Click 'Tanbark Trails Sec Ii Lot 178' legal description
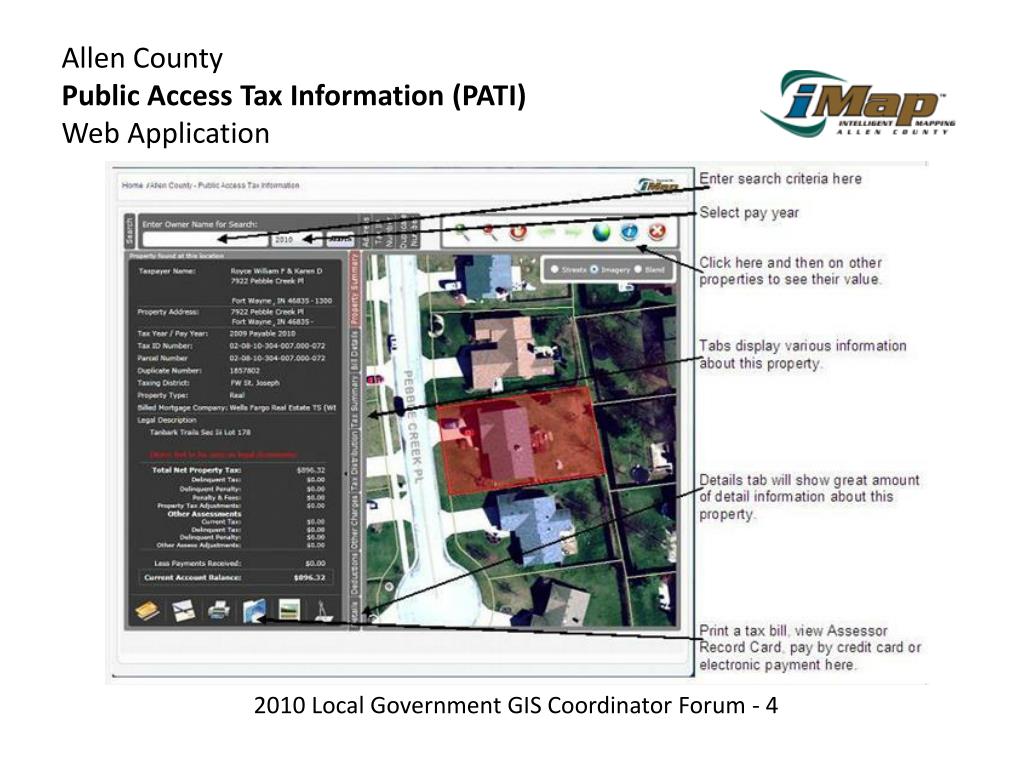This screenshot has height=768, width=1024. point(200,432)
